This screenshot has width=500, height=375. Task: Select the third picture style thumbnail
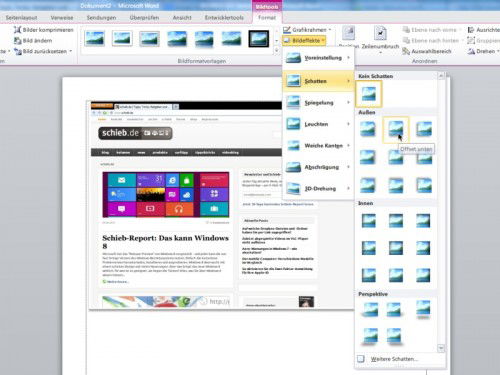(x=149, y=39)
